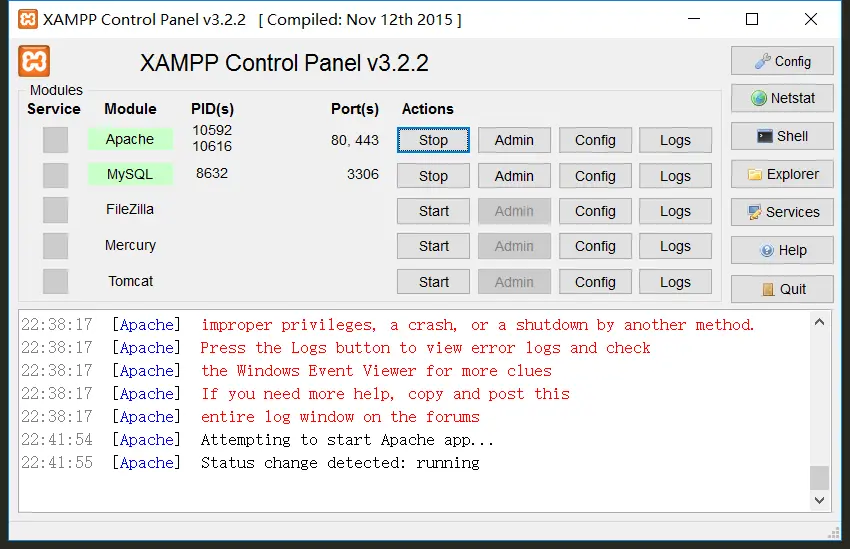Open Help with the question icon
The image size is (850, 549).
pos(782,250)
